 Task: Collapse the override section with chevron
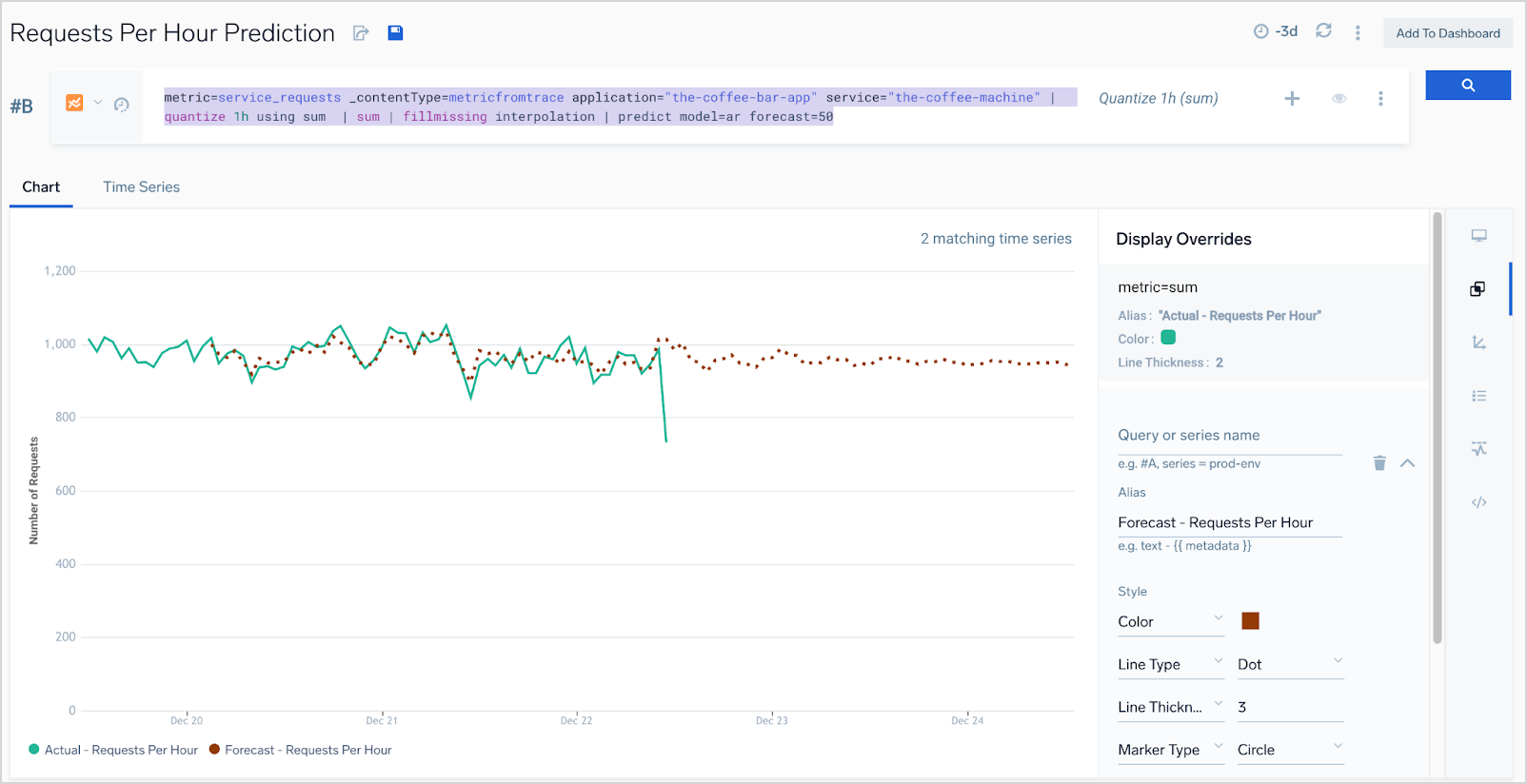(1407, 463)
